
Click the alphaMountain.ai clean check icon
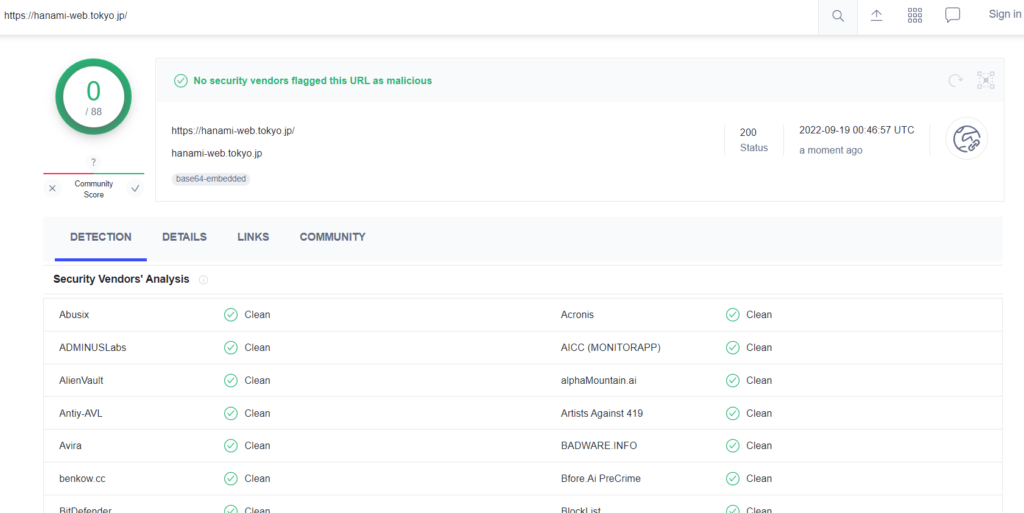[733, 380]
